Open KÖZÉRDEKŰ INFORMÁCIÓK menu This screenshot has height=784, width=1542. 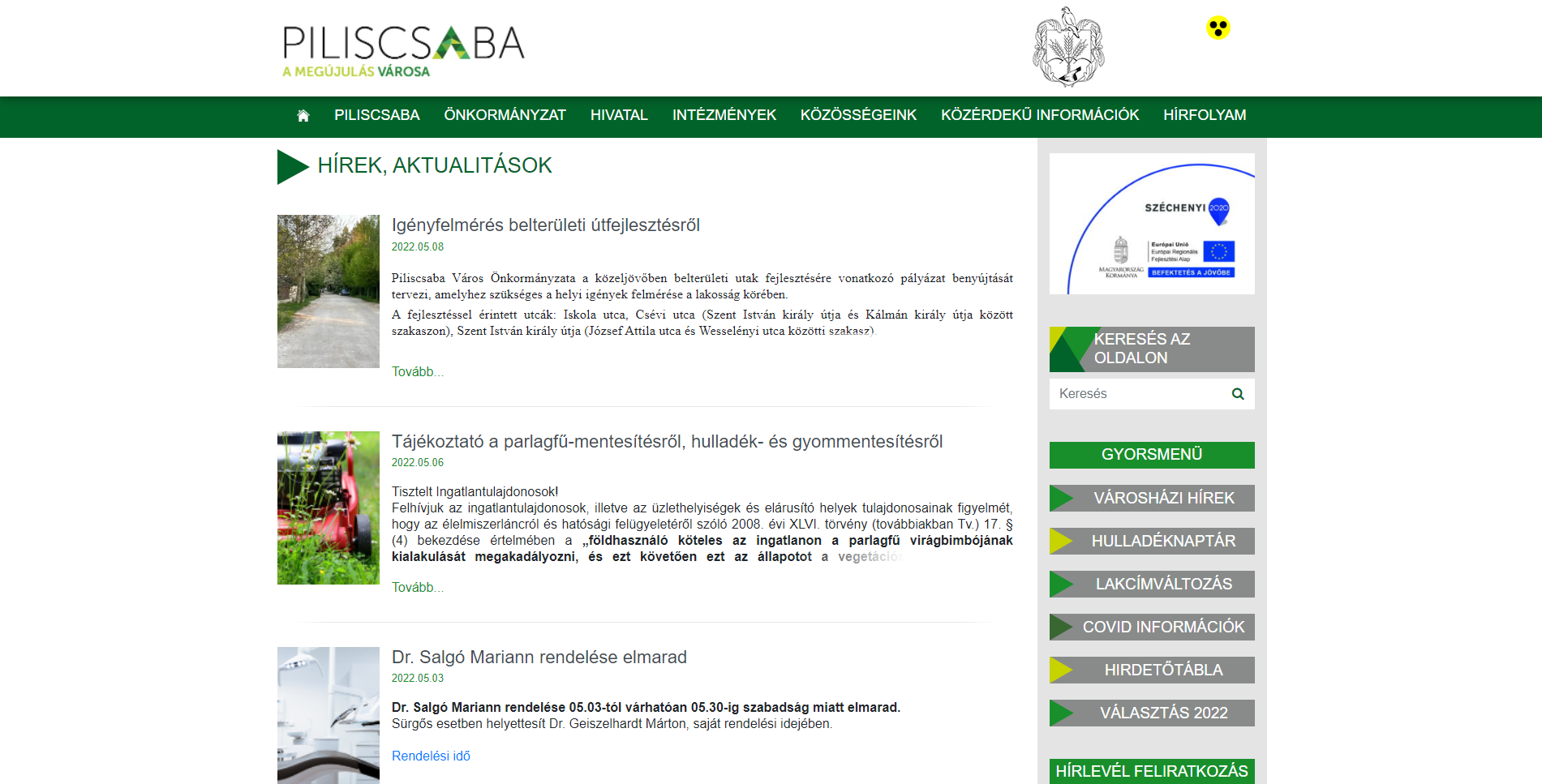click(x=1039, y=116)
